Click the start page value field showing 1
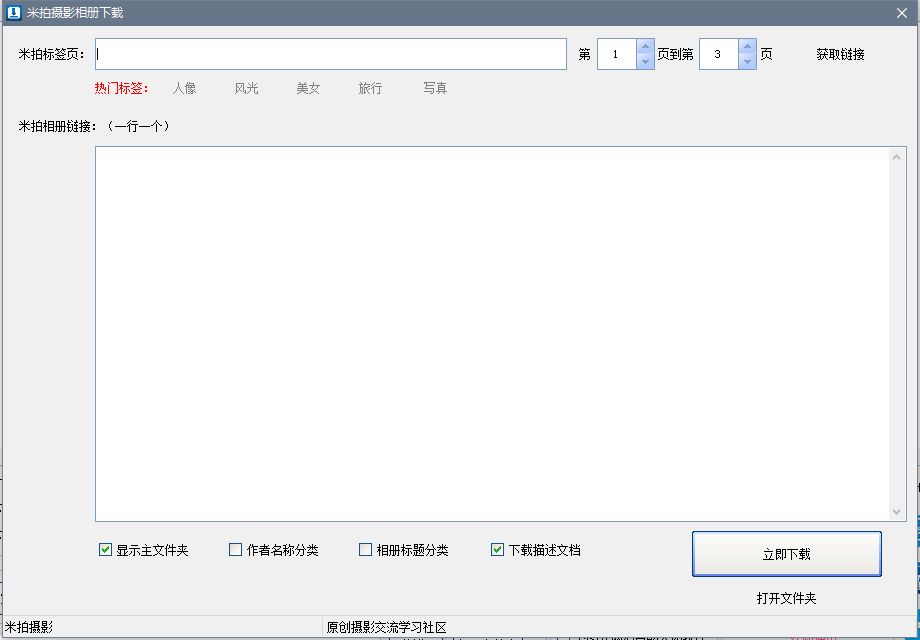 coord(617,54)
